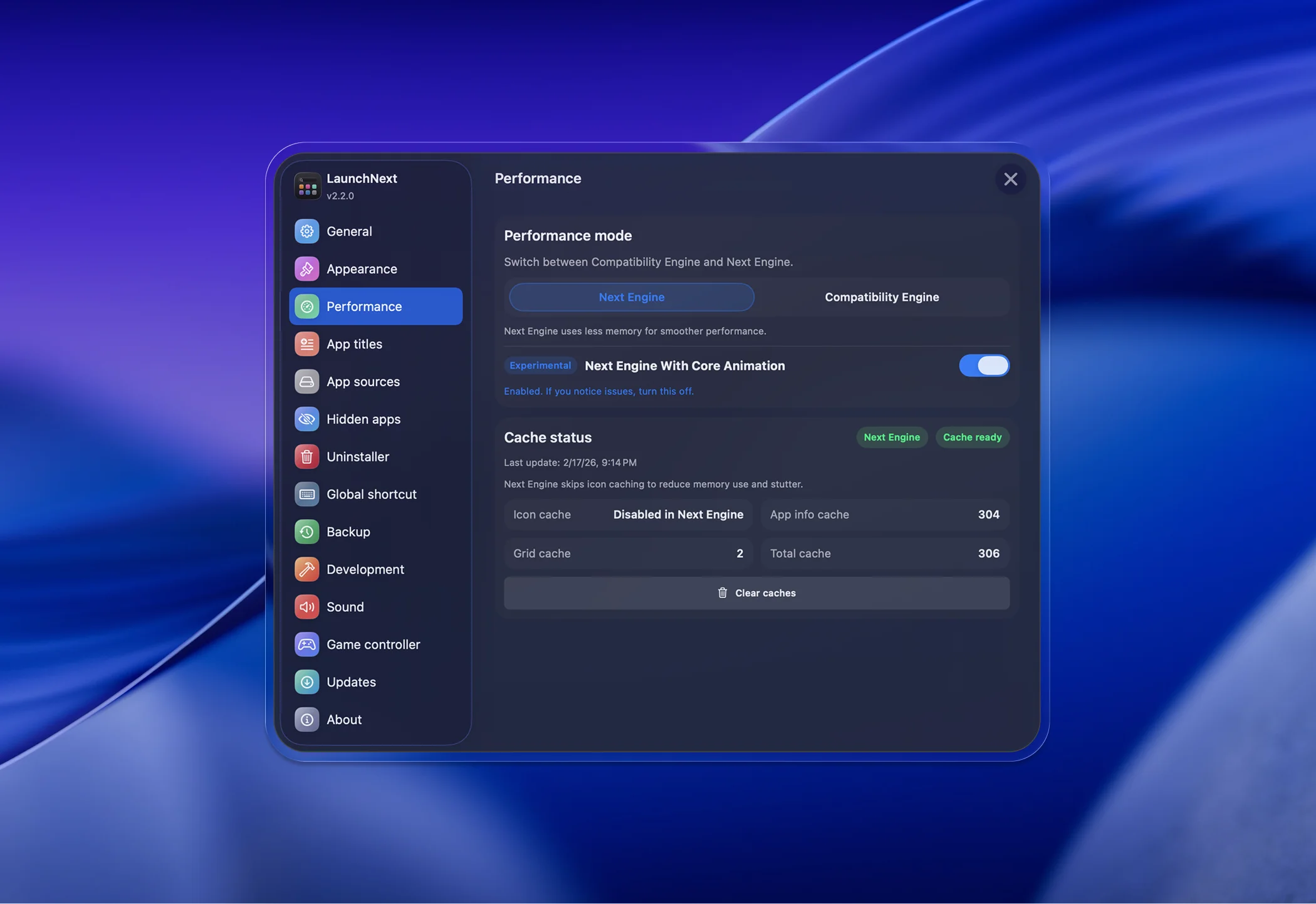Click the General gear icon
This screenshot has height=904, width=1316.
(306, 231)
